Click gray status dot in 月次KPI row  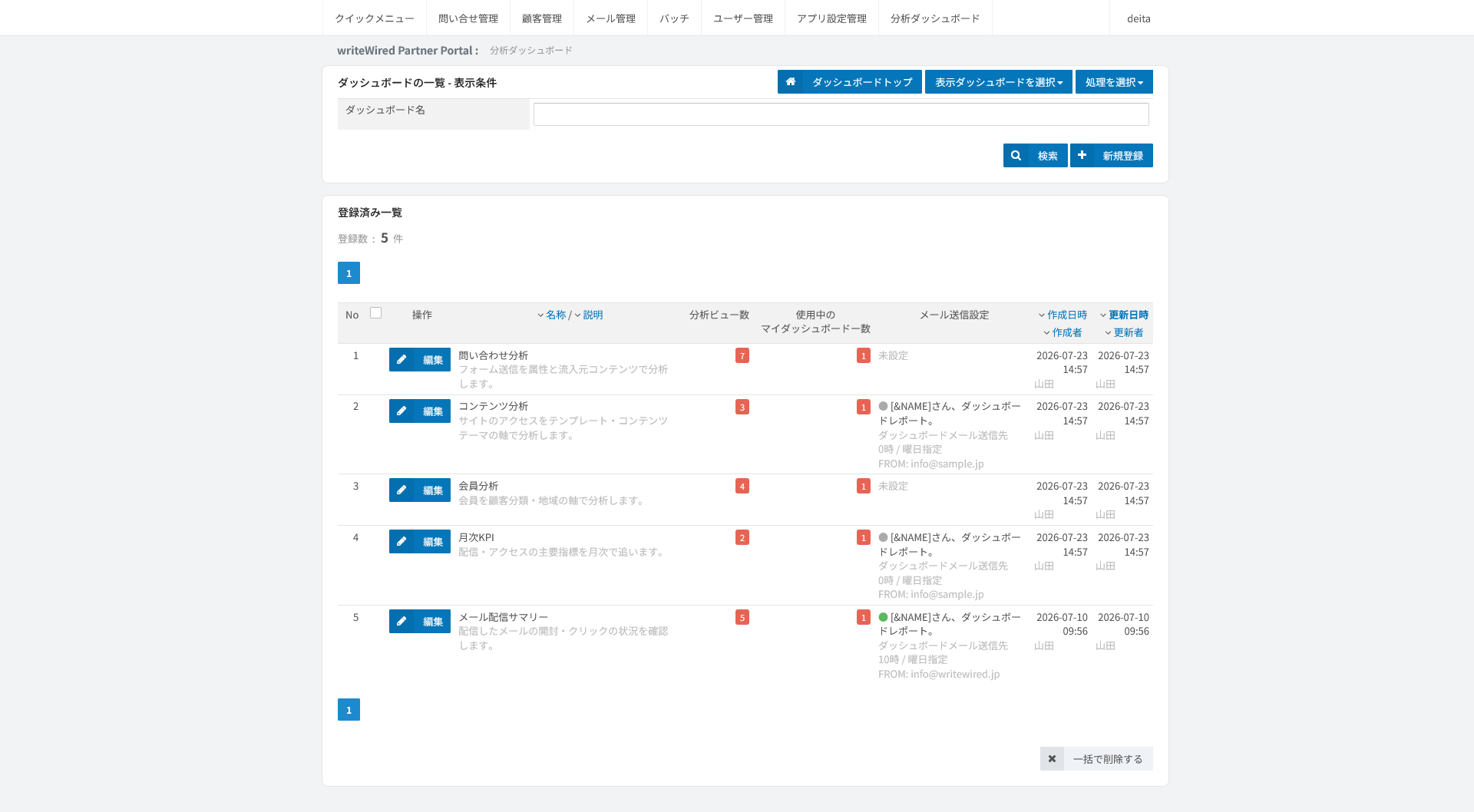(x=883, y=537)
